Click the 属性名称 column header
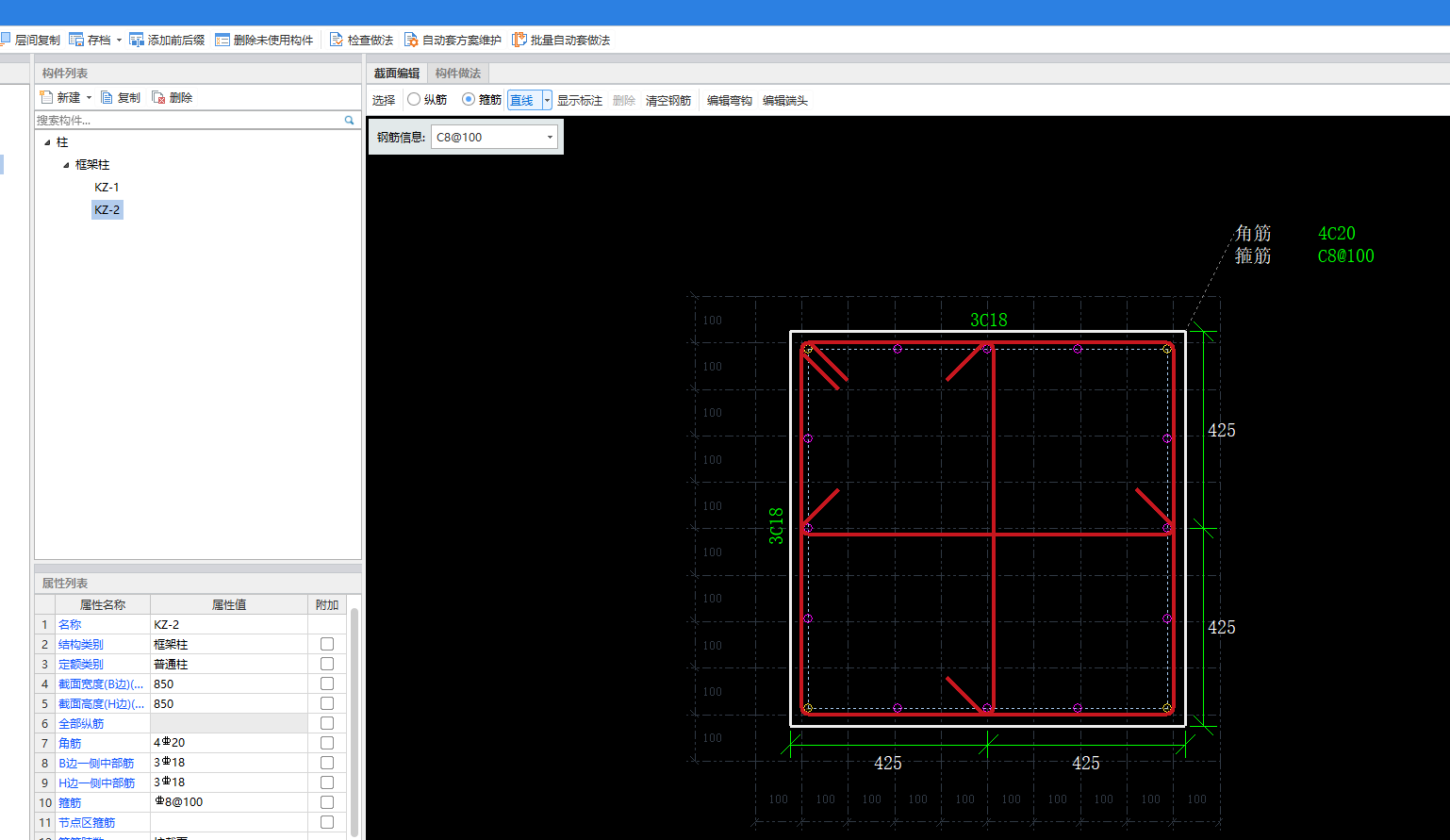 click(103, 604)
